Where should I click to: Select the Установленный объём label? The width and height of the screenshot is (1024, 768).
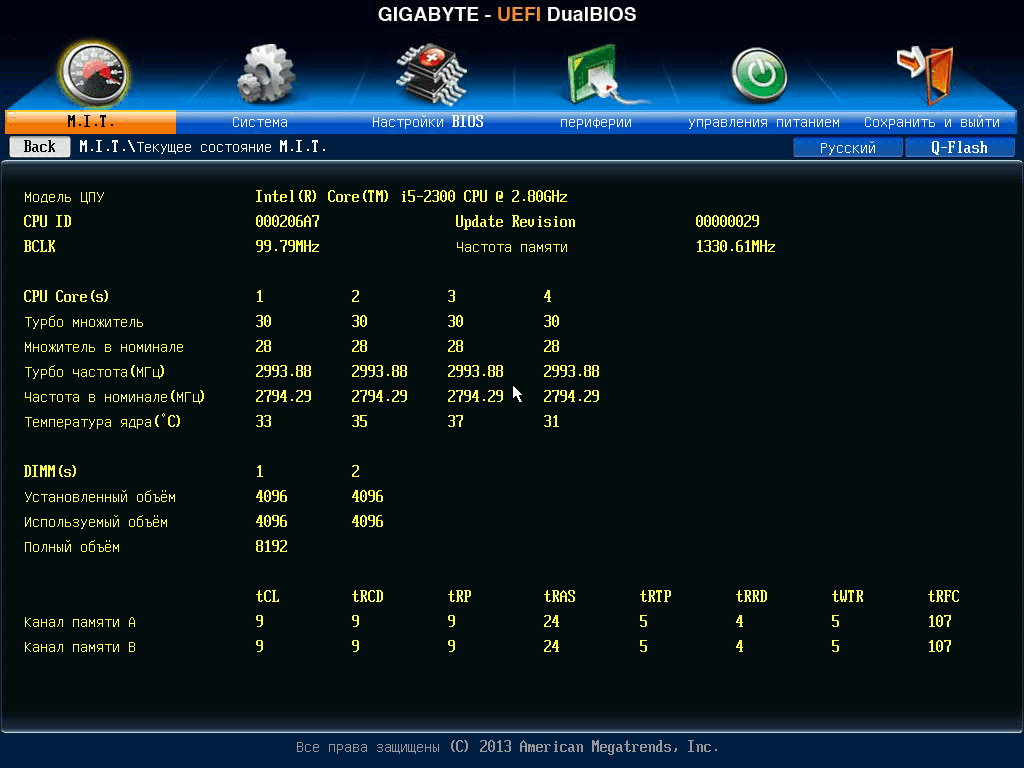pyautogui.click(x=100, y=497)
